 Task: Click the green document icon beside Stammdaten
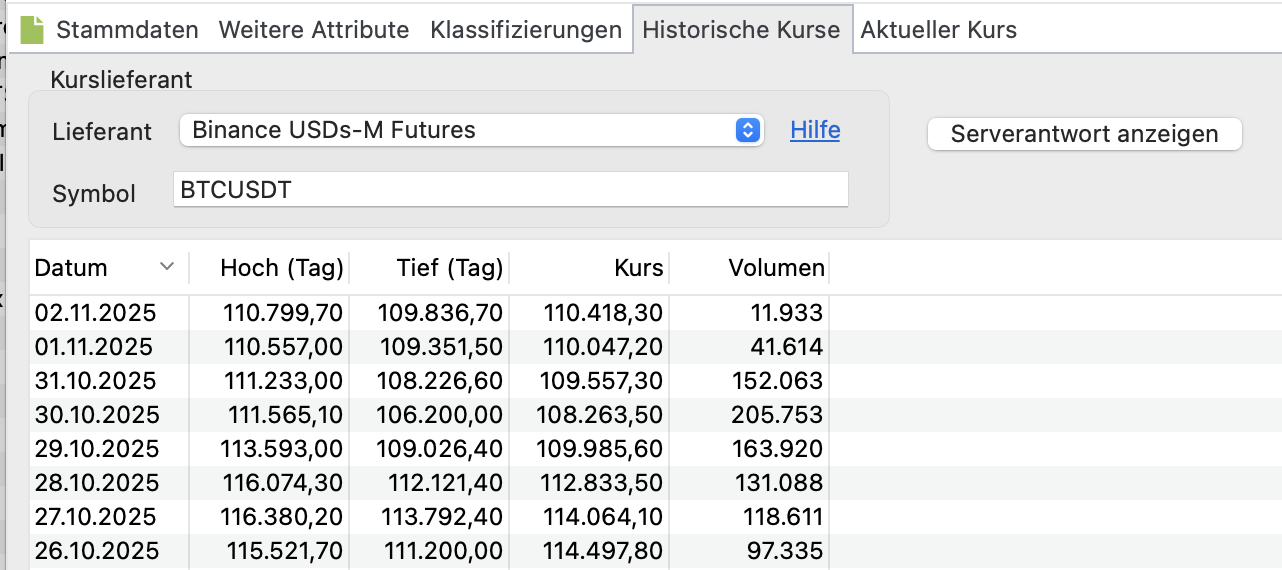pos(33,30)
